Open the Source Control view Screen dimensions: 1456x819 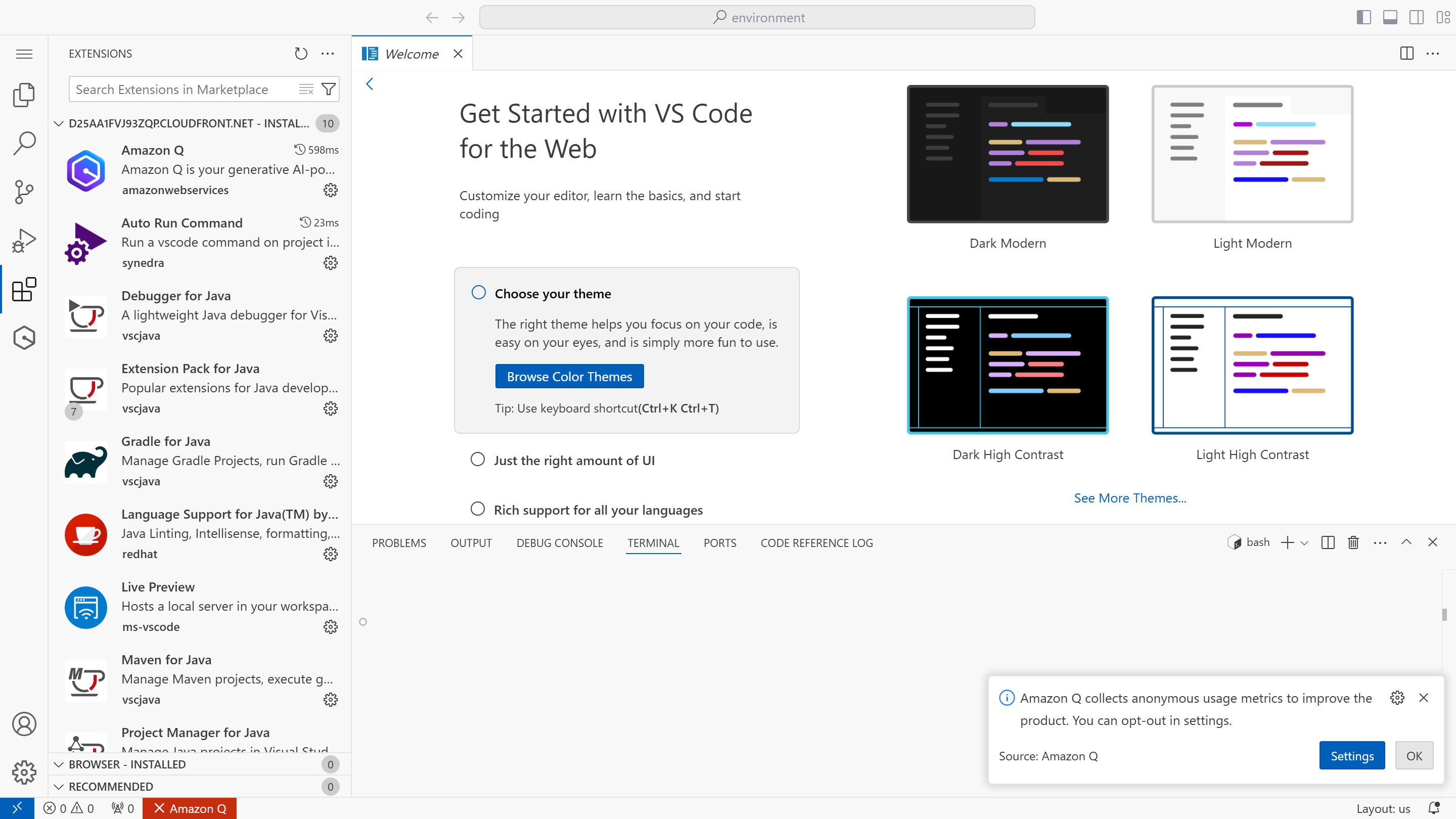click(x=24, y=192)
